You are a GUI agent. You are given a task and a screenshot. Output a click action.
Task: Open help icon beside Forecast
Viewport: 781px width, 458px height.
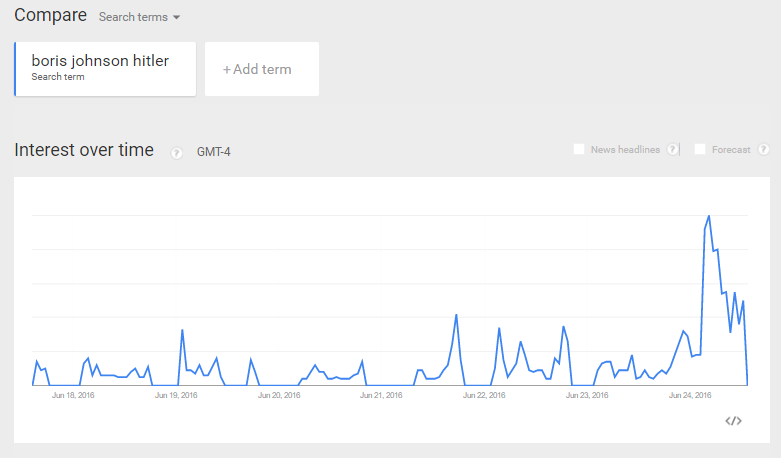click(763, 149)
